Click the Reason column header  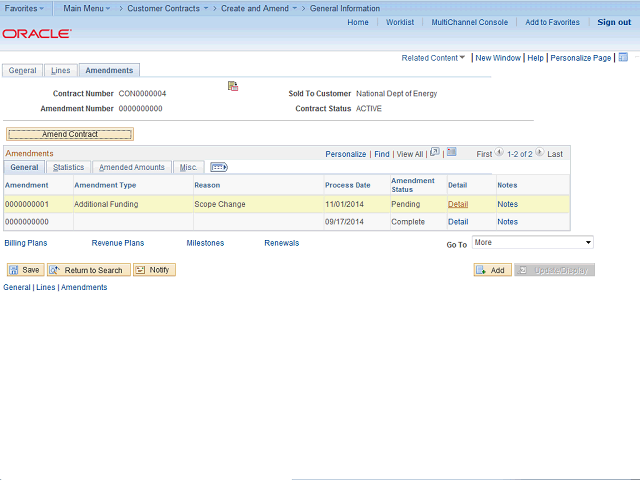(x=207, y=185)
